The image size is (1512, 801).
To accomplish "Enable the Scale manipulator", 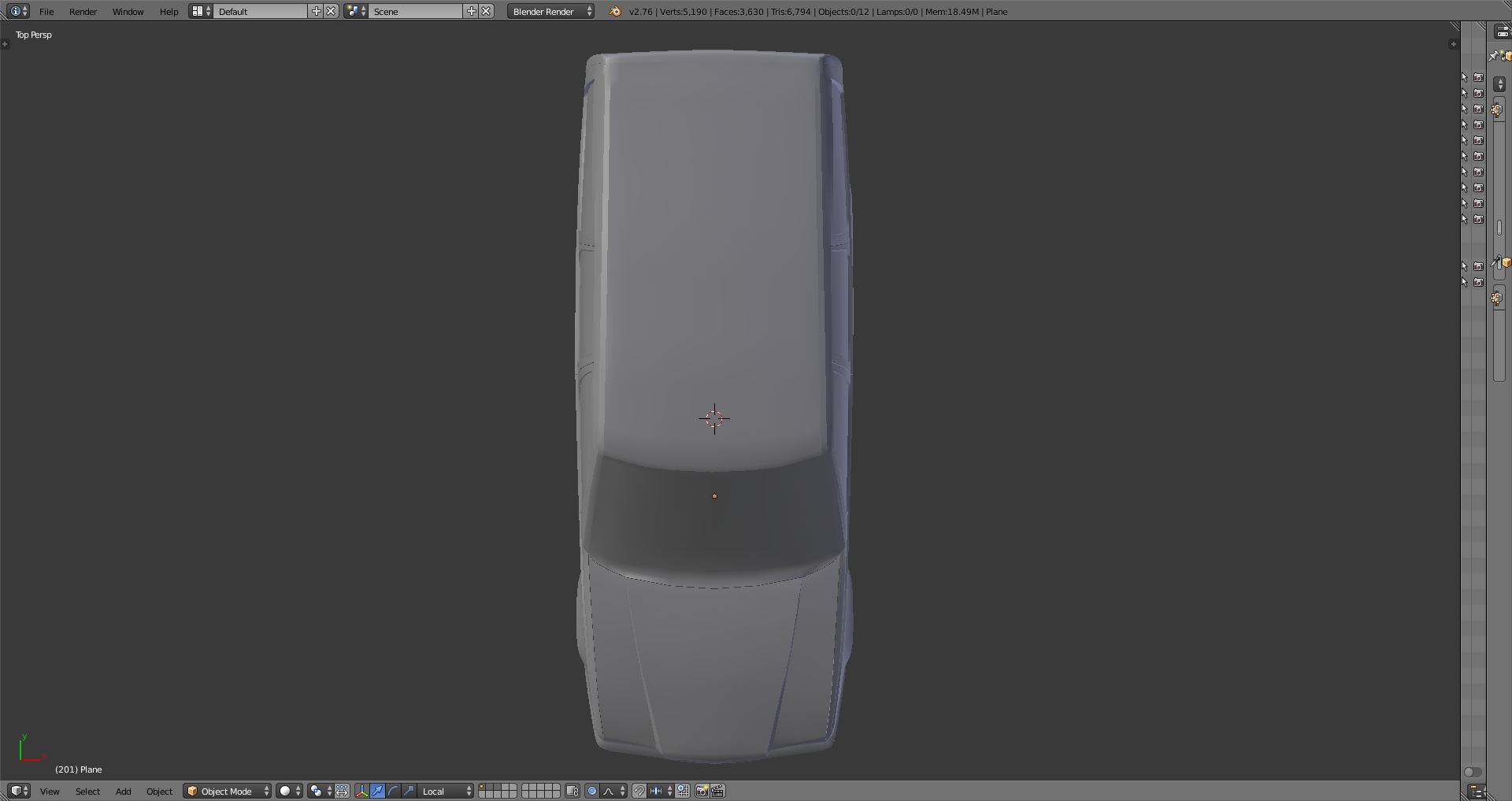I will pos(409,791).
